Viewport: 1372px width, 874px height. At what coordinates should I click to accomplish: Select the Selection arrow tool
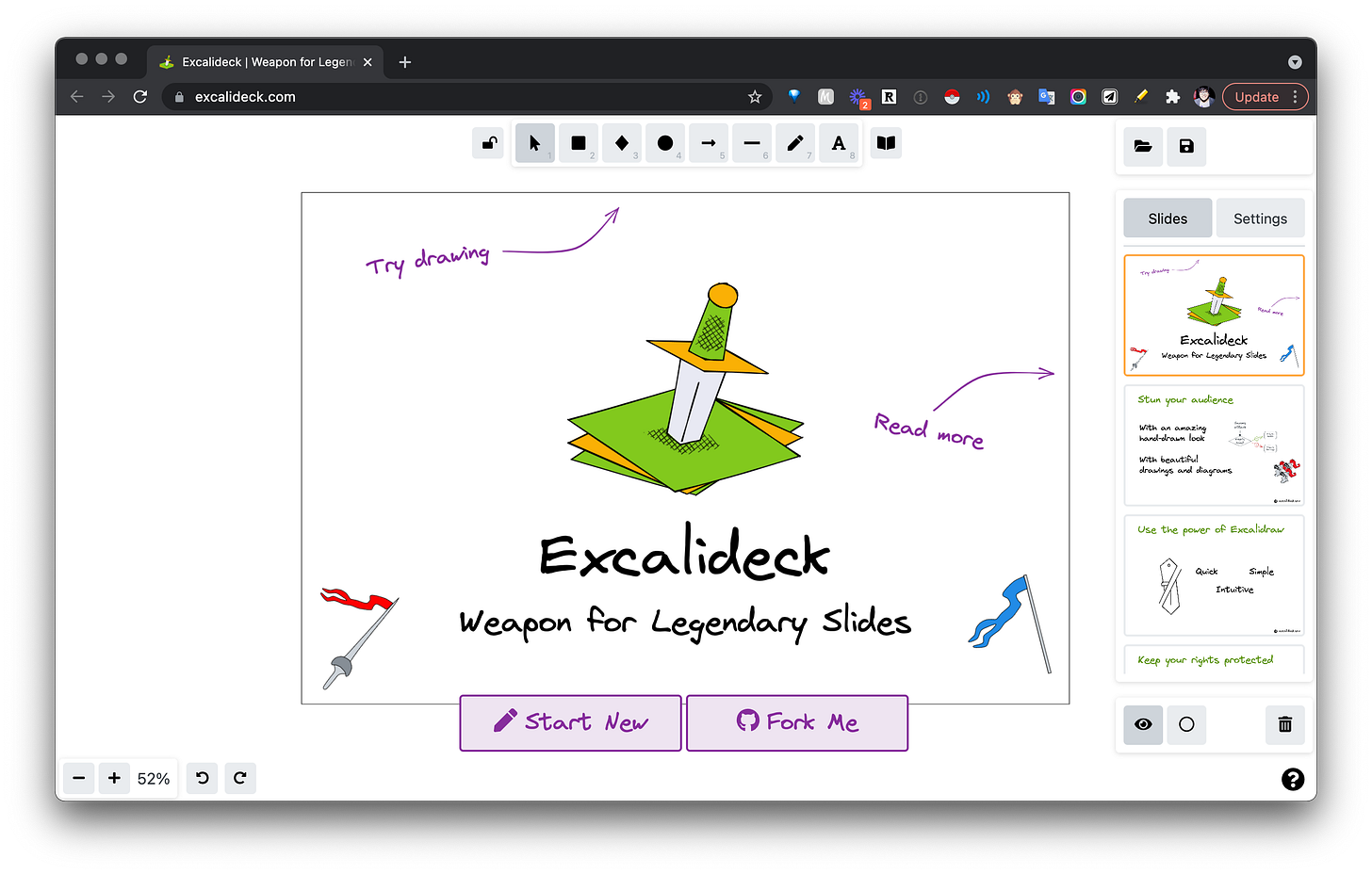coord(535,143)
